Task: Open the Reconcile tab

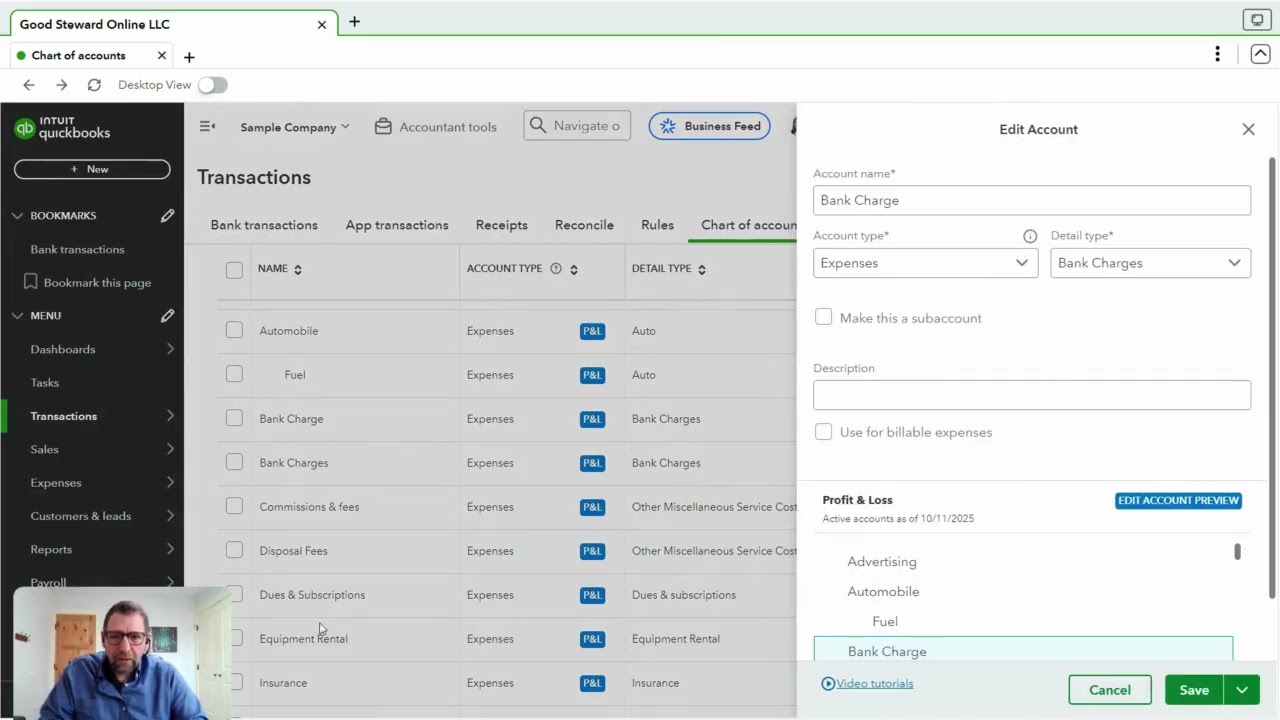Action: click(584, 225)
